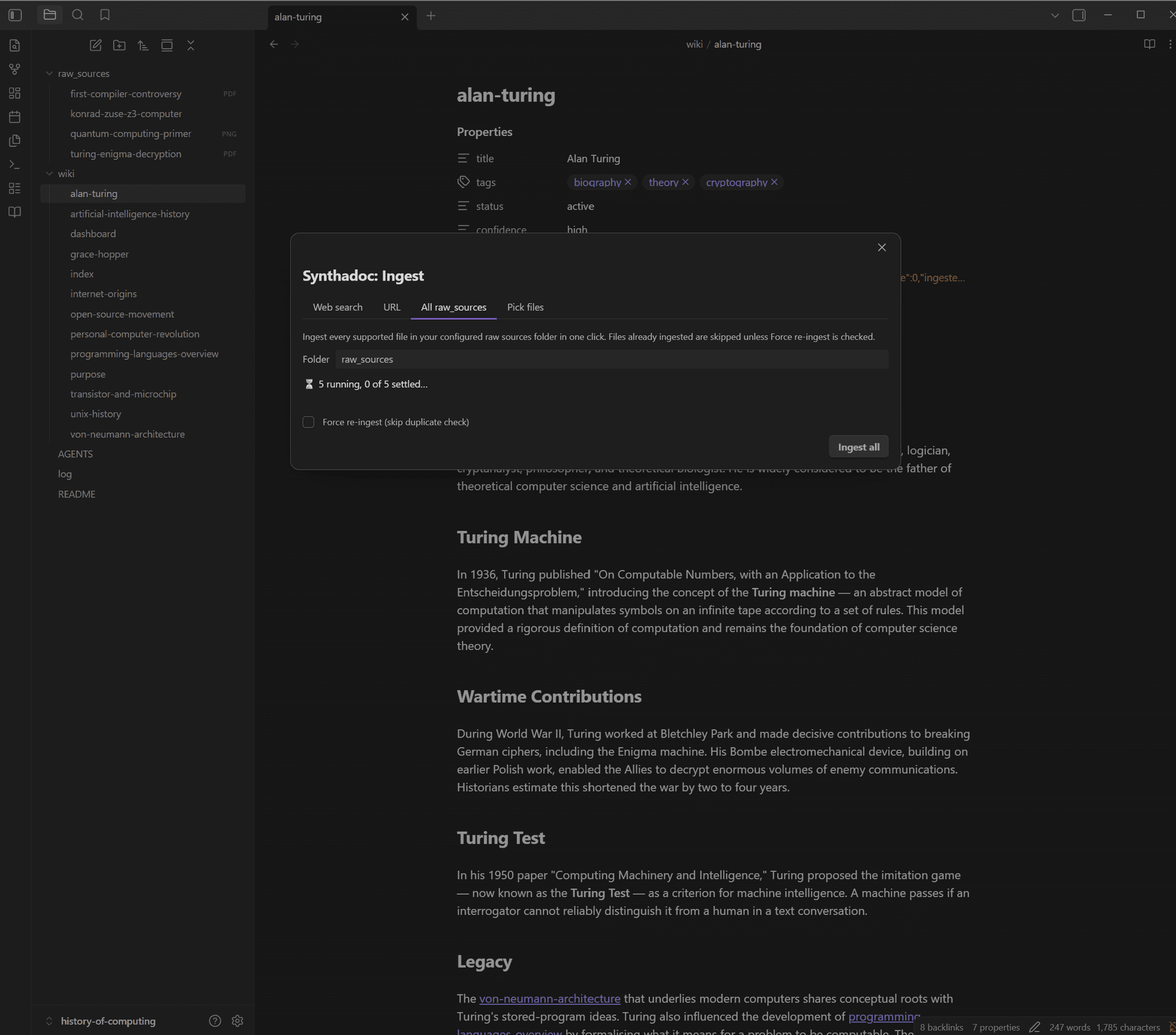This screenshot has width=1176, height=1035.
Task: Collapse all folders icon
Action: 190,45
